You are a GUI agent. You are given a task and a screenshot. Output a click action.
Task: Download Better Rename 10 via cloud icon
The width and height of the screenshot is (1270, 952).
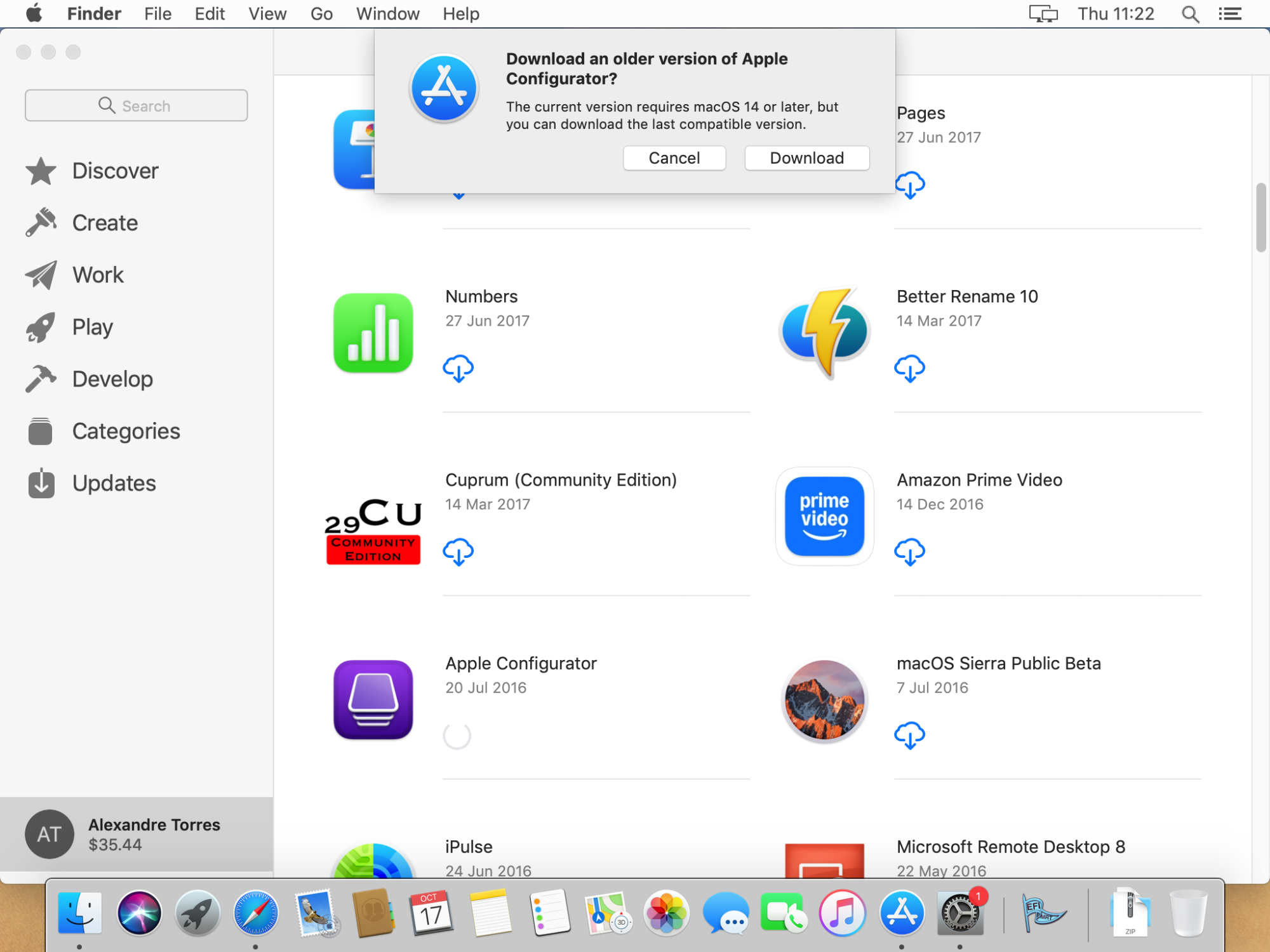(x=909, y=368)
